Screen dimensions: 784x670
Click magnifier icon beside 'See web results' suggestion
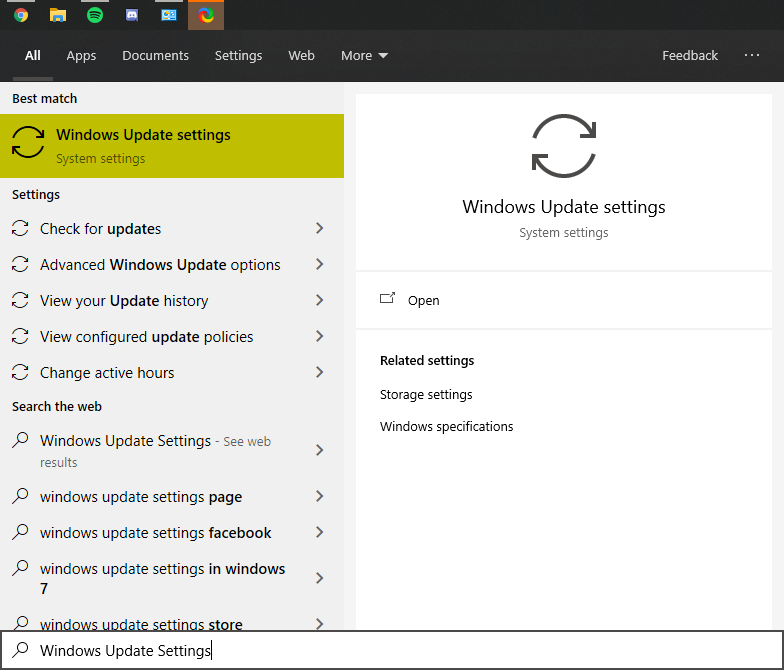20,440
